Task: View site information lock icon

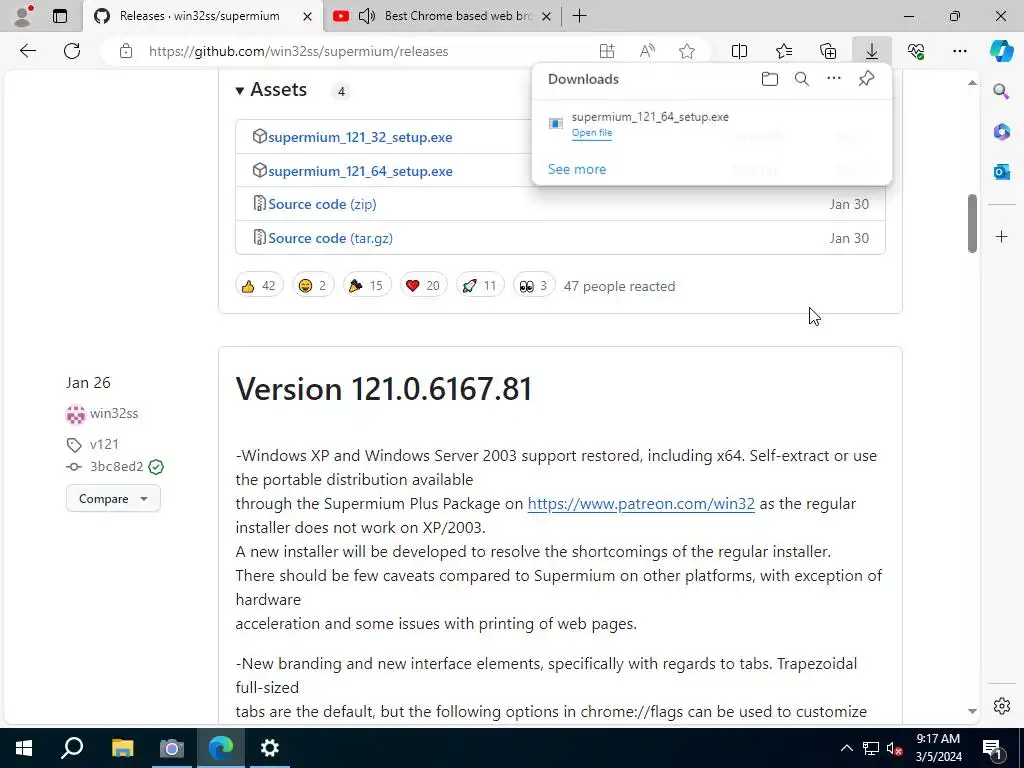Action: (126, 51)
